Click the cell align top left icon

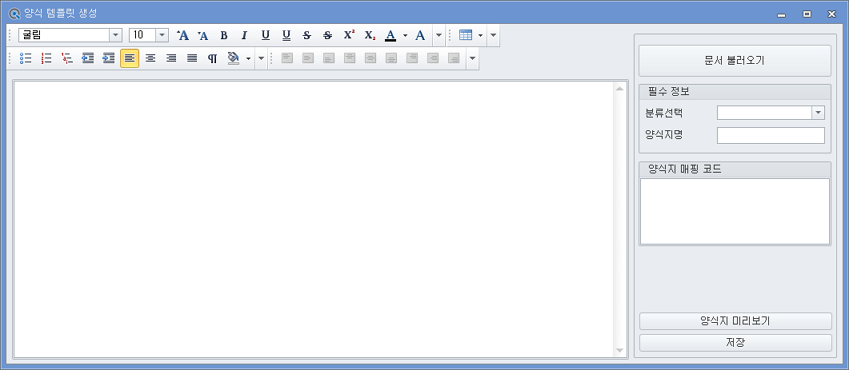click(x=287, y=58)
